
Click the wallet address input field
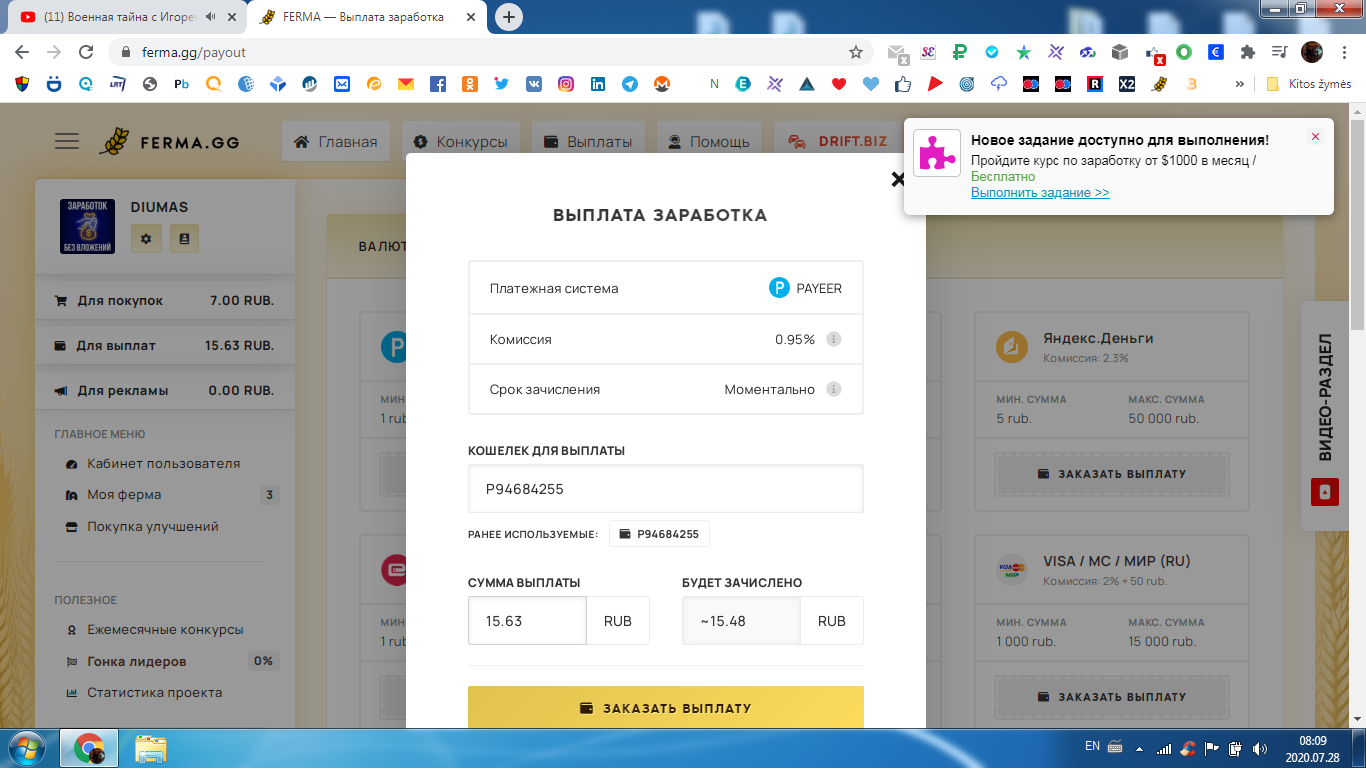pos(665,489)
